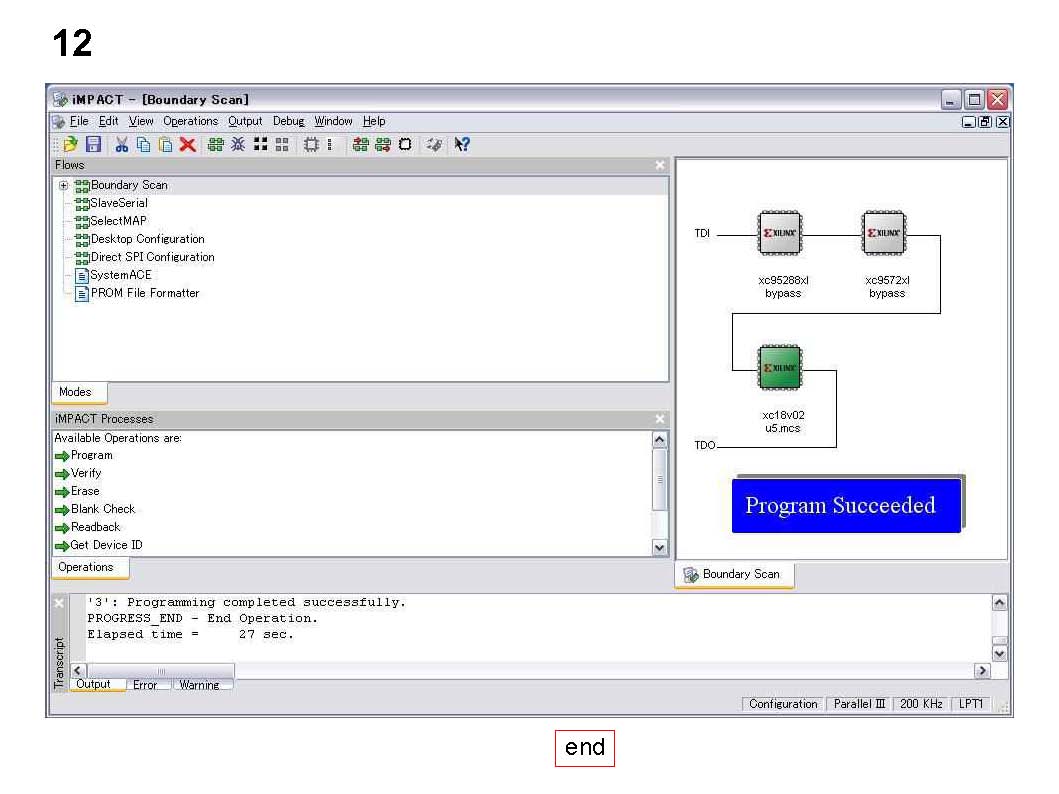
Task: Click the PROM File Formatter document icon
Action: point(82,294)
